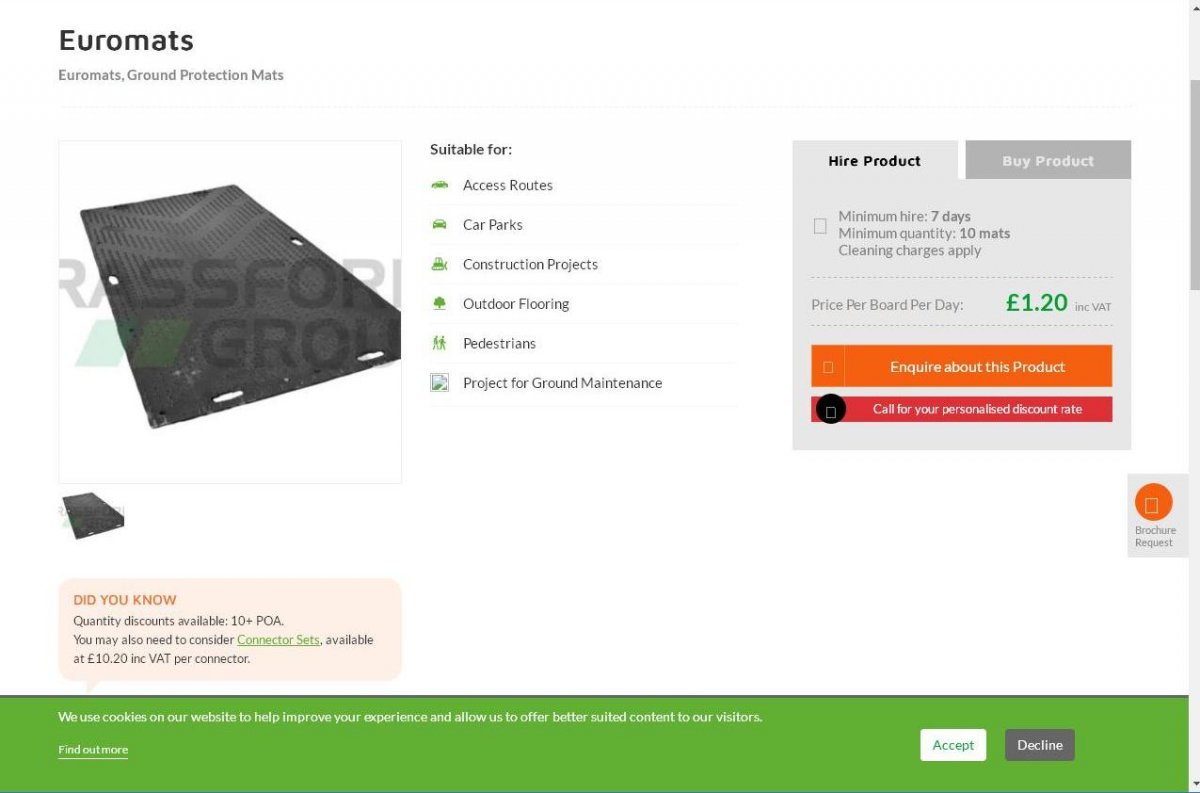Click the black phone circle icon
The image size is (1200, 793).
[x=831, y=409]
